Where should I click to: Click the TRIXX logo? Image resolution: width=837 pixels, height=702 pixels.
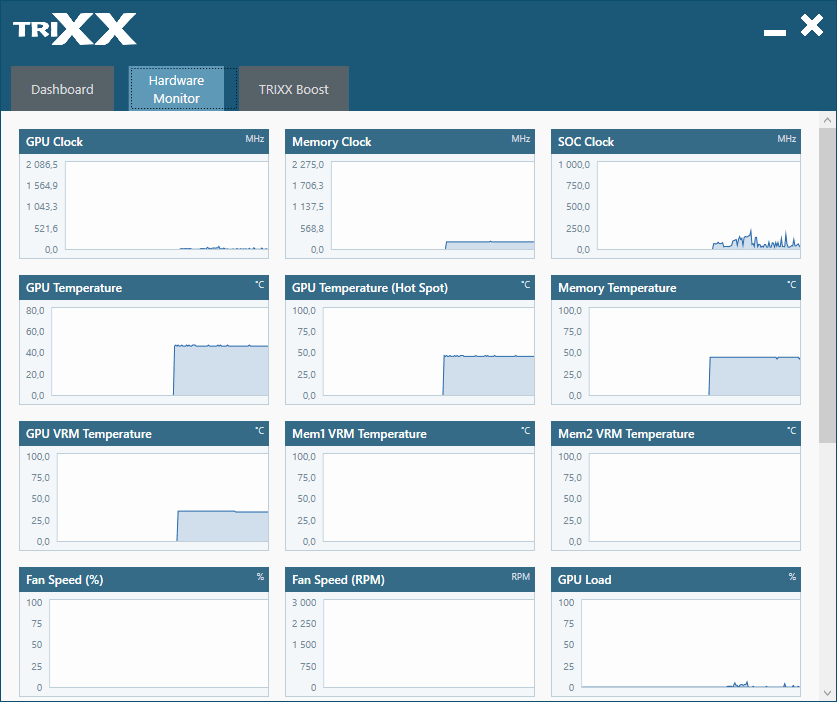click(x=75, y=29)
